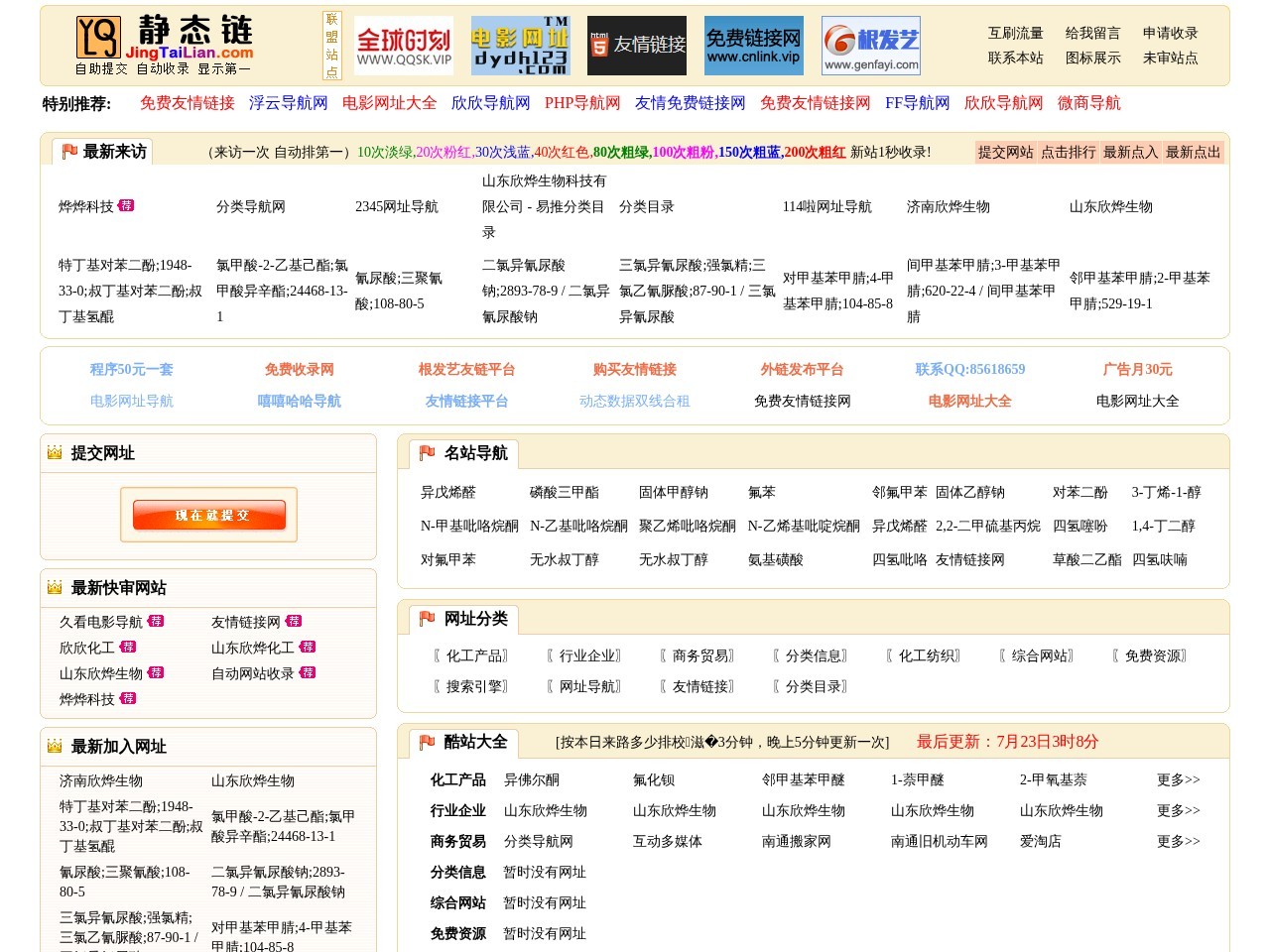Expand 更多>> for the 化工产品 row

tap(1179, 779)
